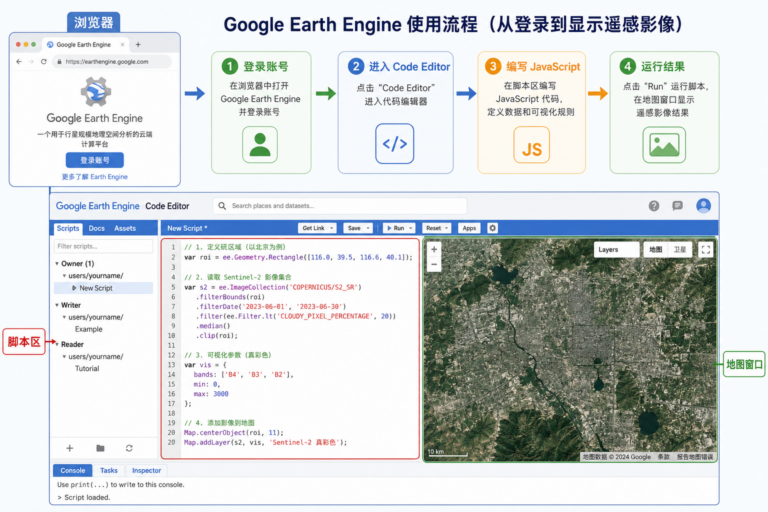
Task: Open the Save dropdown arrow
Action: tap(368, 228)
